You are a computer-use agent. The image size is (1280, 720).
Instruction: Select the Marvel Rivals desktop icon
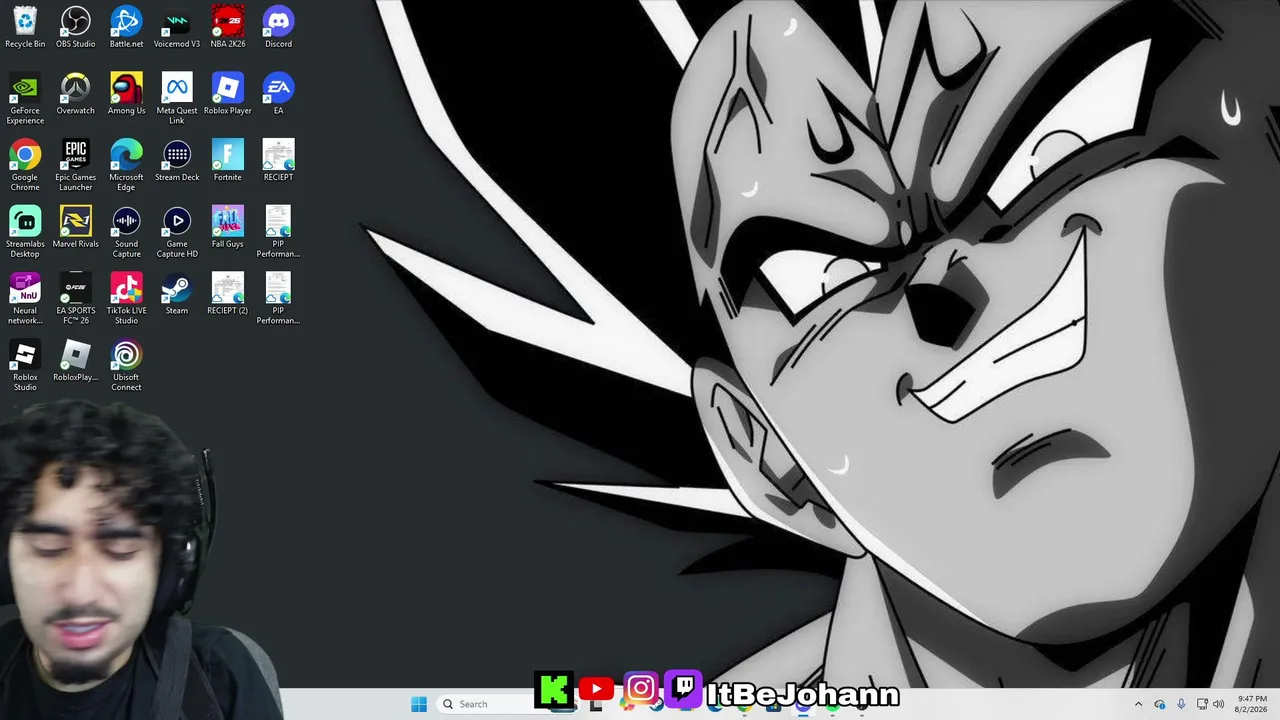point(76,227)
